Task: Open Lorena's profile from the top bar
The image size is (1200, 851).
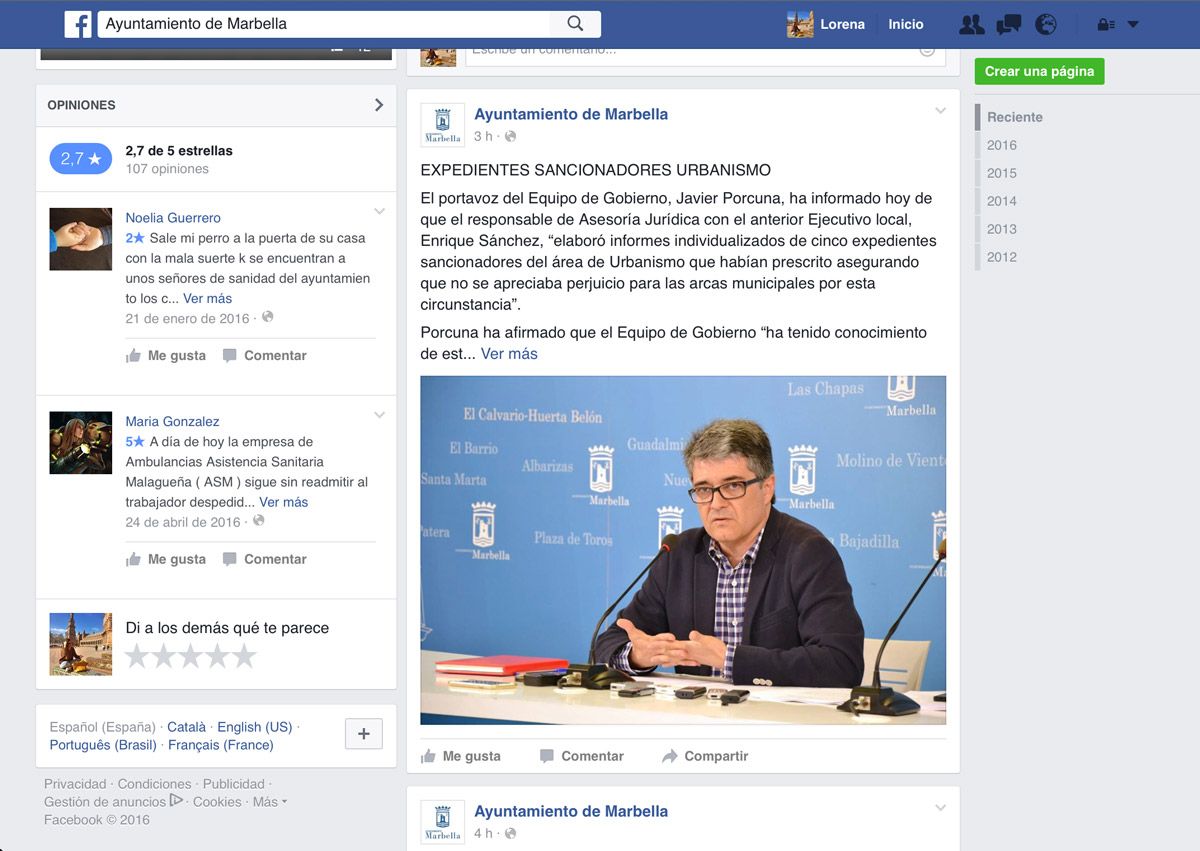Action: 826,25
